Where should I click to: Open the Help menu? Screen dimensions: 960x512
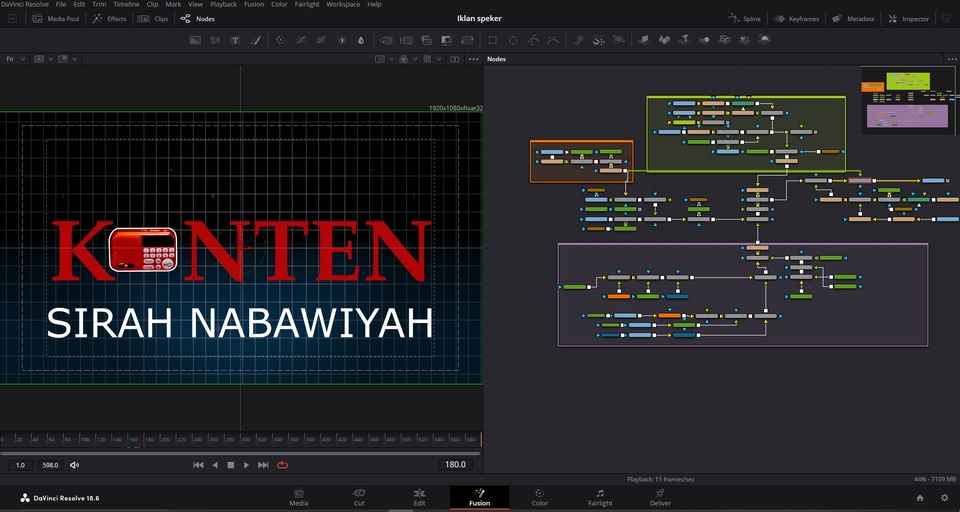(374, 4)
